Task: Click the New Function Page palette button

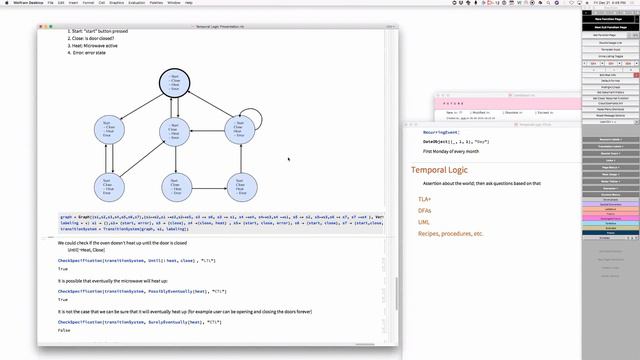Action: click(608, 19)
